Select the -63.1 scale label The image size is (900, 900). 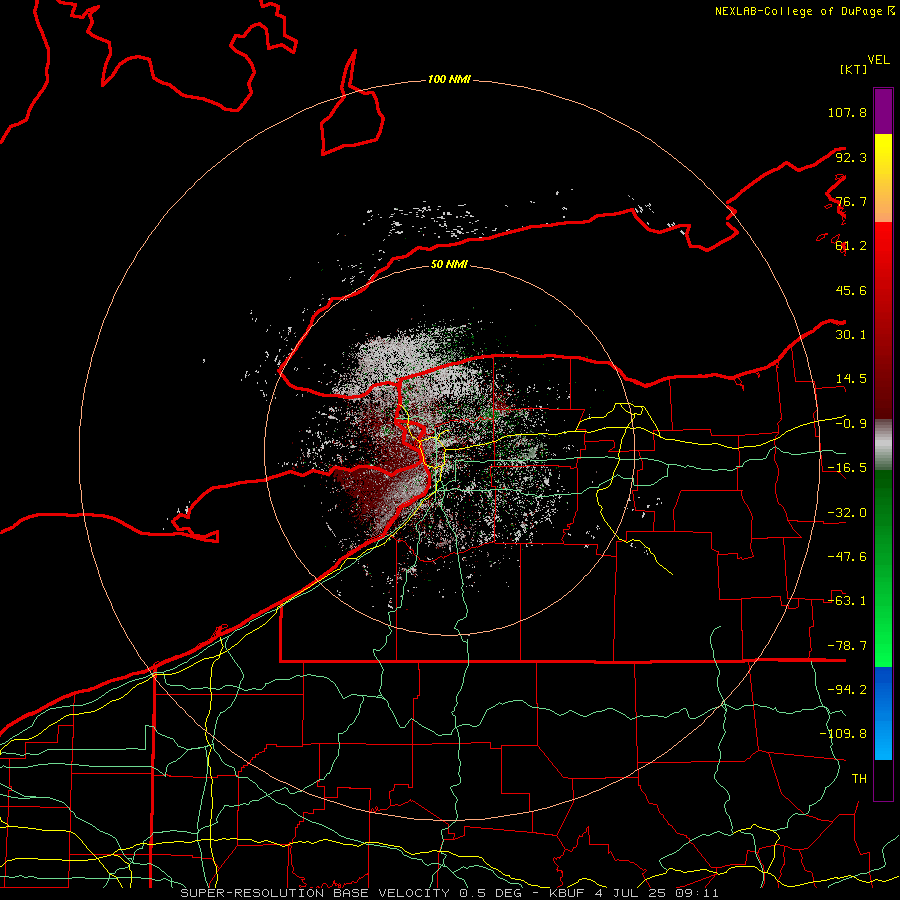point(847,601)
